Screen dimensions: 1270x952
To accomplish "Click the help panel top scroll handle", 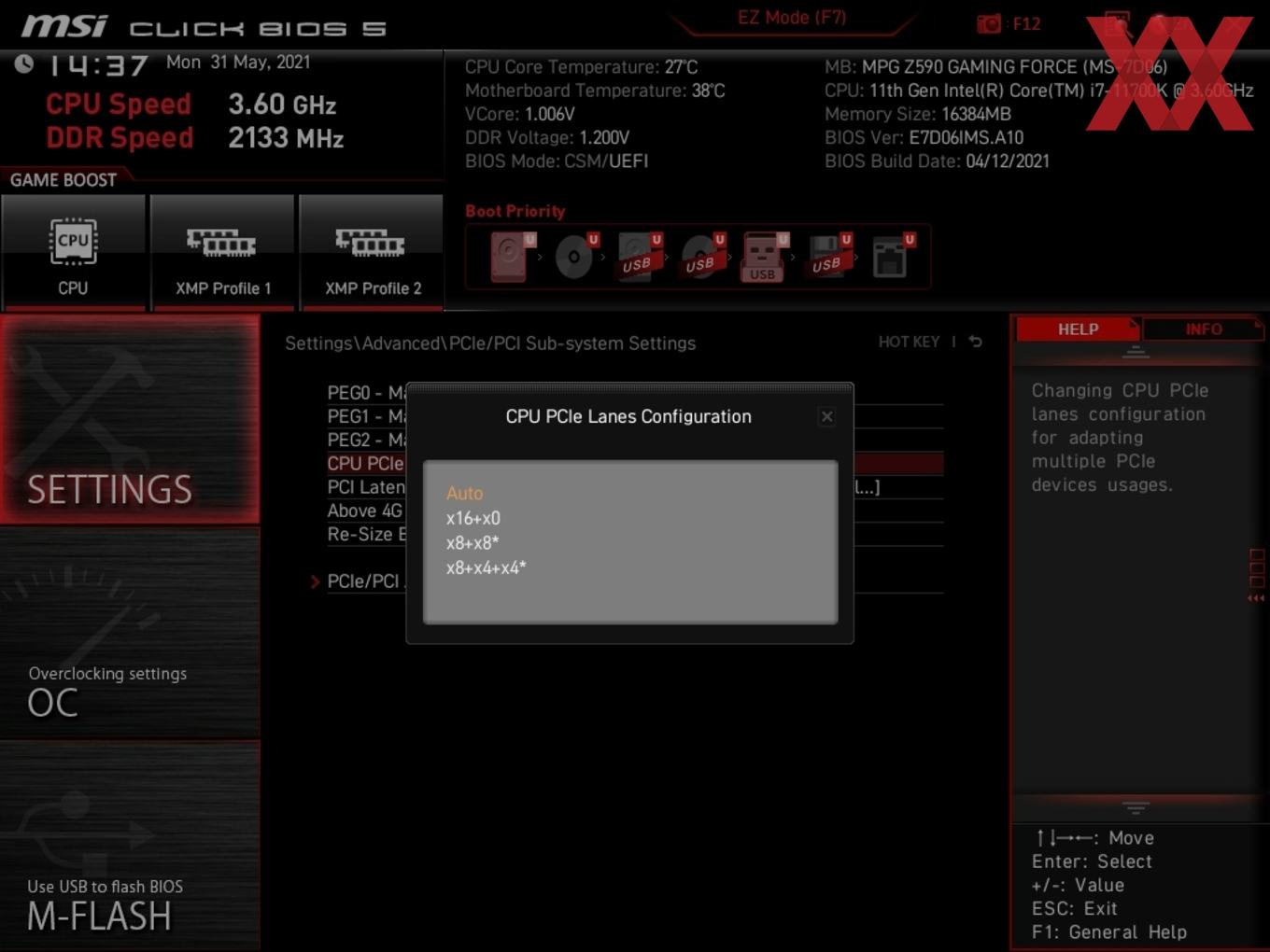I will (1136, 352).
